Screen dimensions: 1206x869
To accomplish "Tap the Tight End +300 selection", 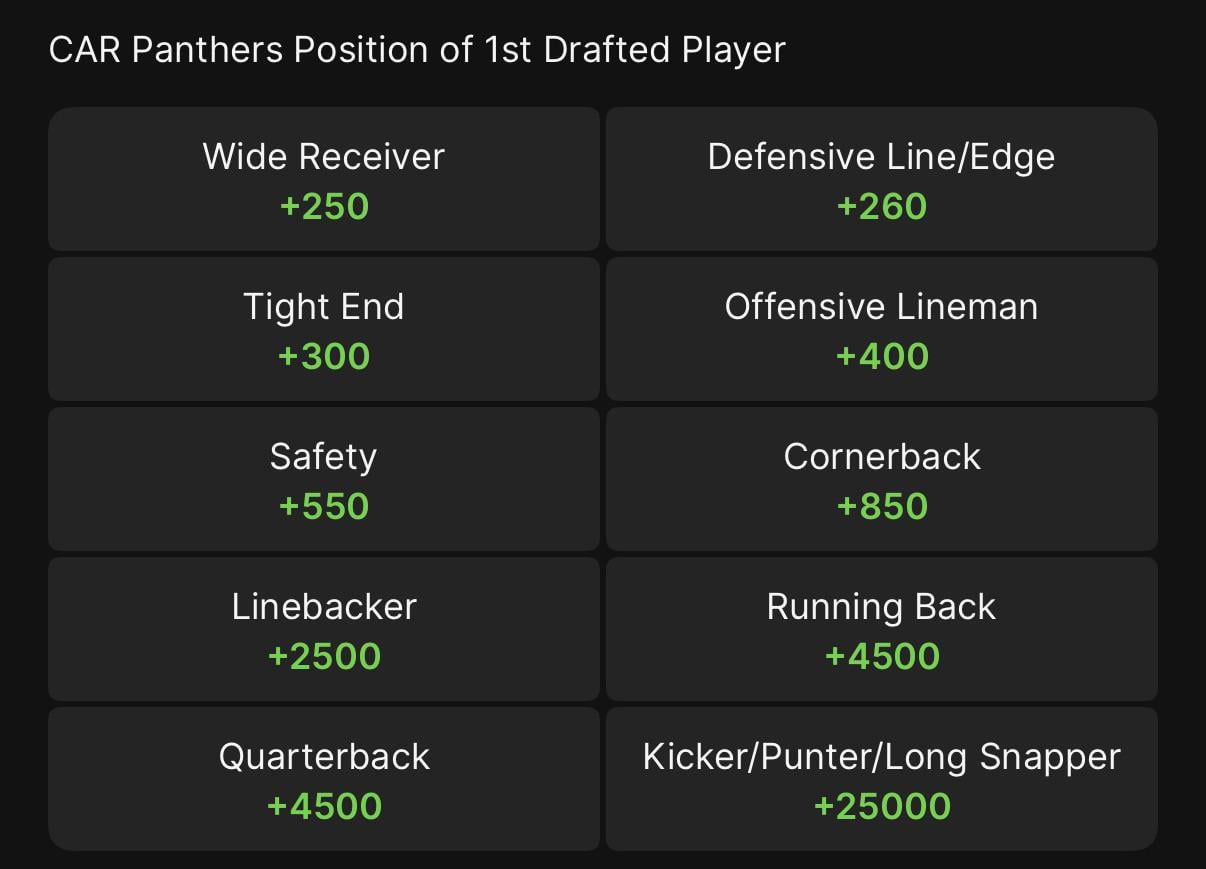I will pyautogui.click(x=323, y=328).
